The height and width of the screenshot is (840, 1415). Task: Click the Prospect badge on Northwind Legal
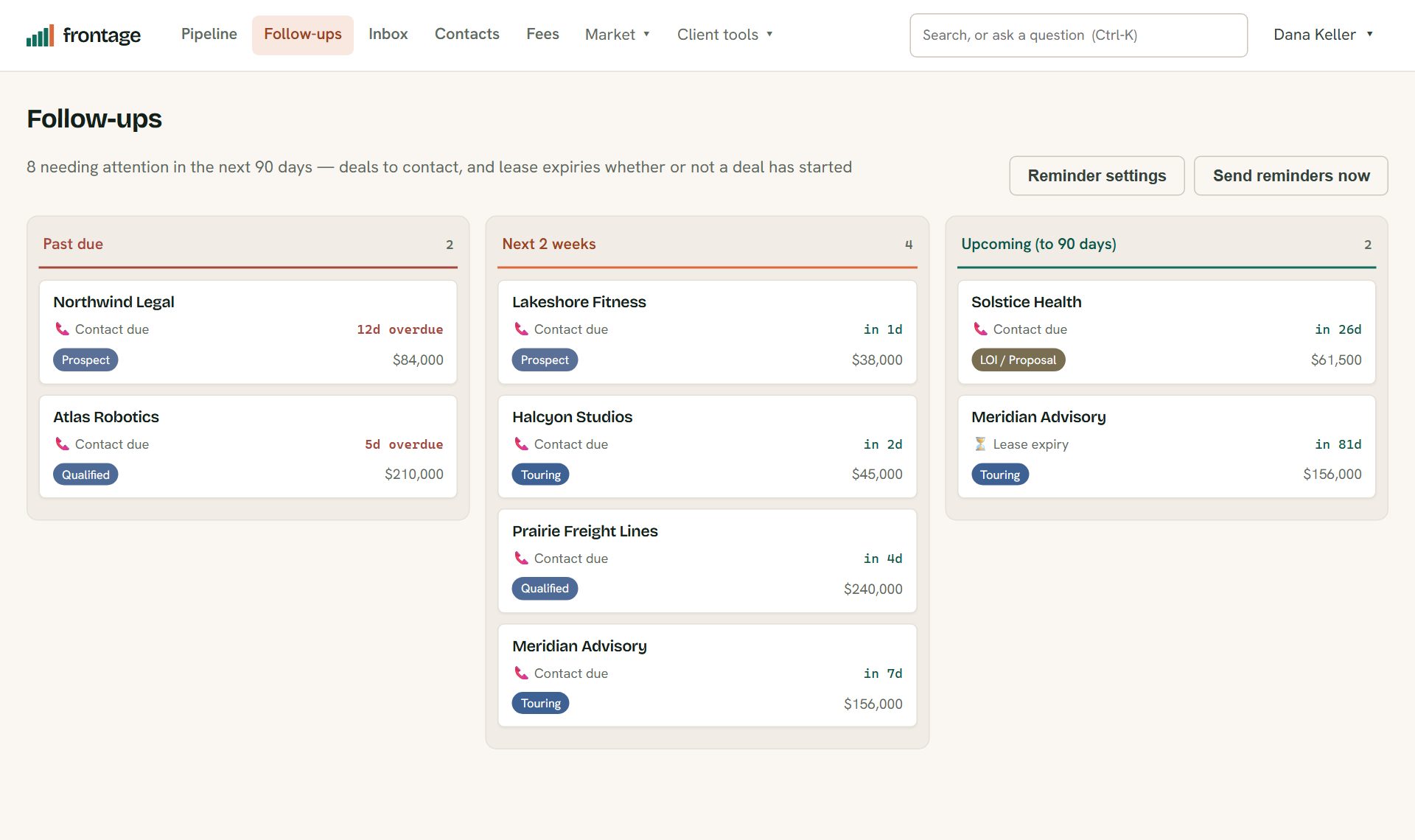[85, 360]
